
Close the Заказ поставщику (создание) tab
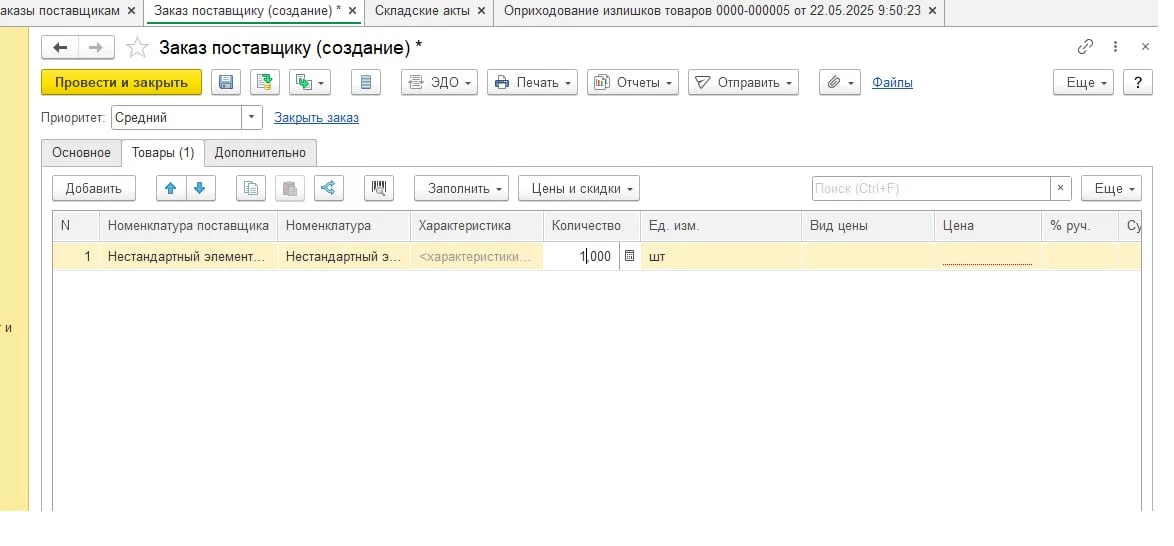point(353,10)
